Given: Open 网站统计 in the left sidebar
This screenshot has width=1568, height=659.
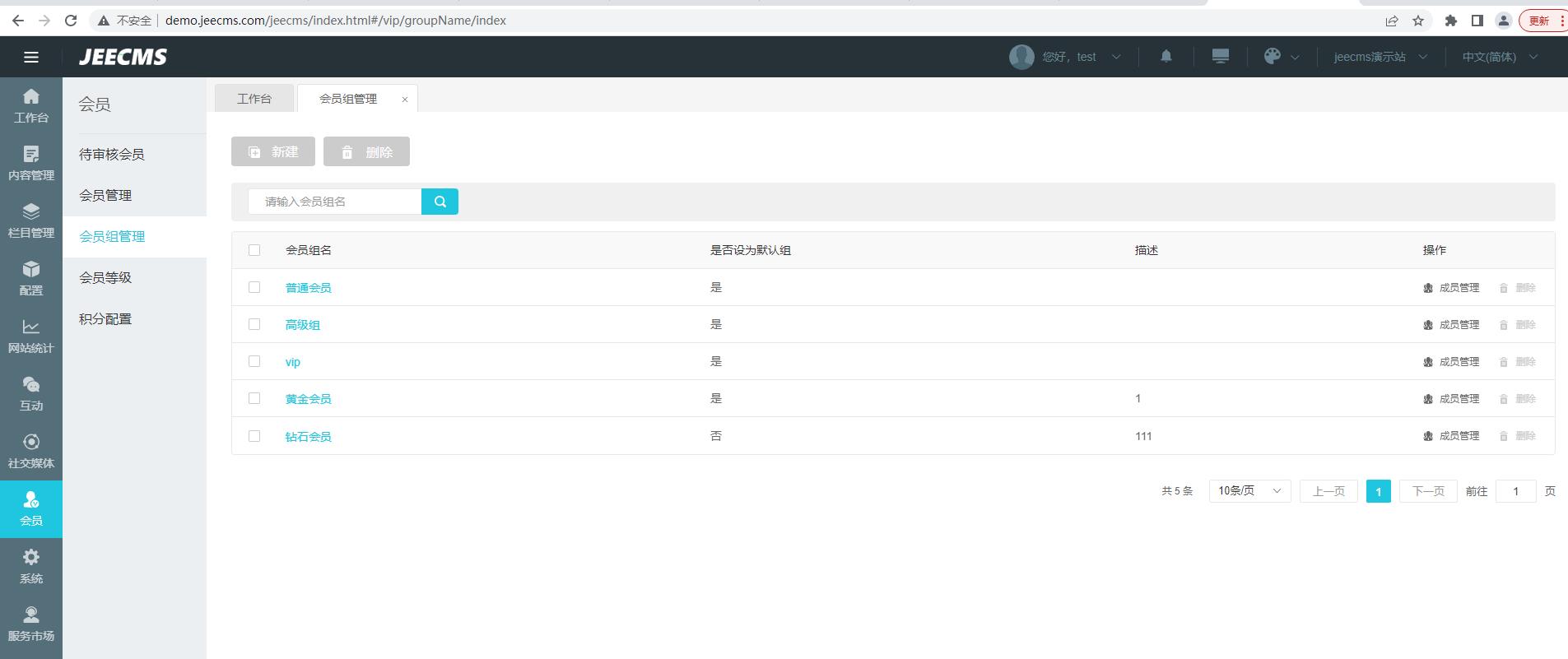Looking at the screenshot, I should pos(31,336).
